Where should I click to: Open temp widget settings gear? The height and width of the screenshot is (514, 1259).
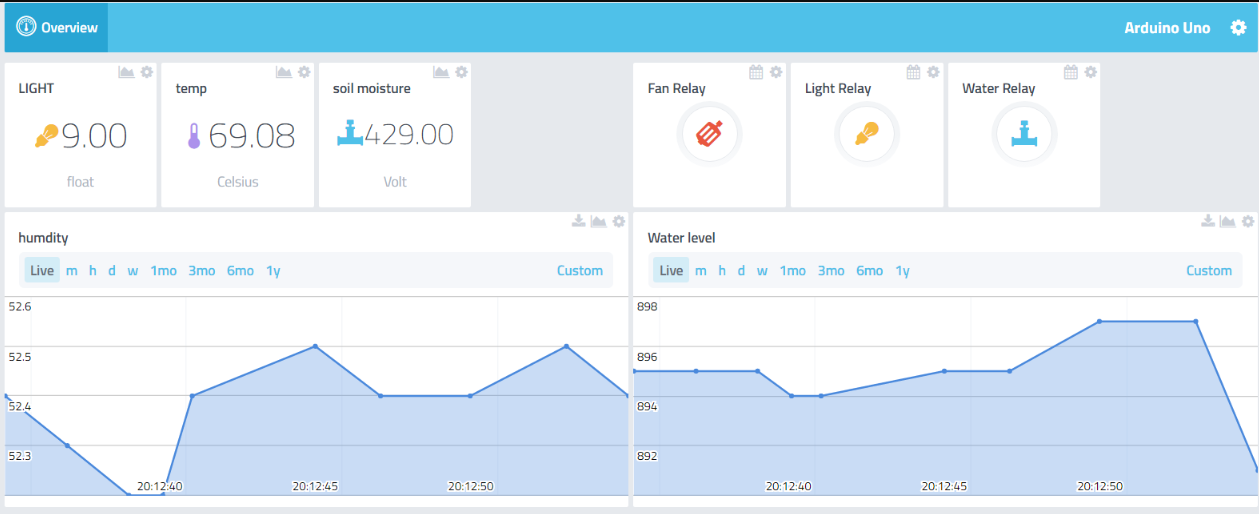coord(304,72)
